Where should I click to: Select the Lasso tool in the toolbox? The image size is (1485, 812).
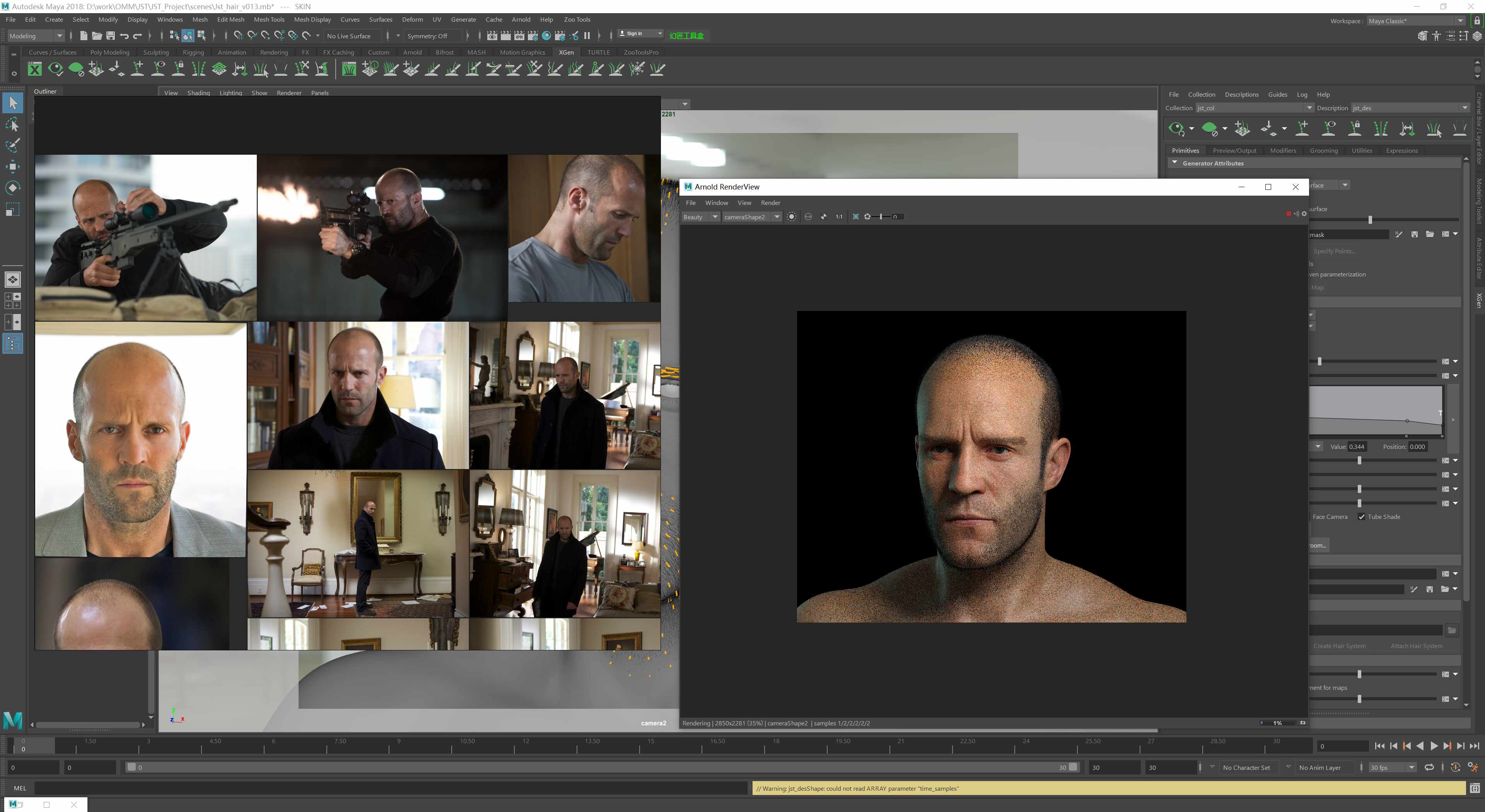coord(13,125)
